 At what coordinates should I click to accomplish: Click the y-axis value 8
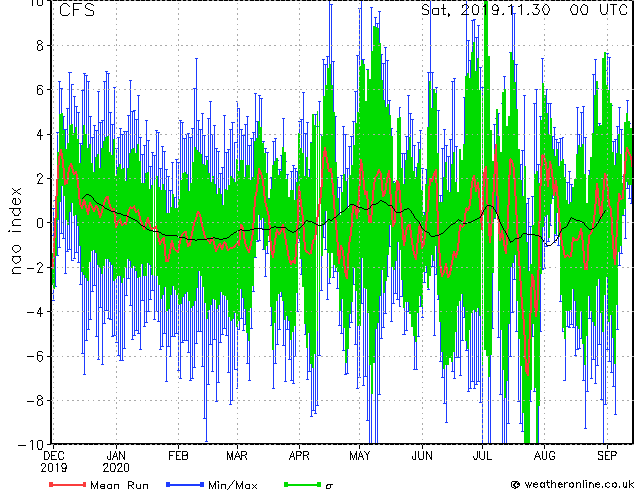point(40,46)
